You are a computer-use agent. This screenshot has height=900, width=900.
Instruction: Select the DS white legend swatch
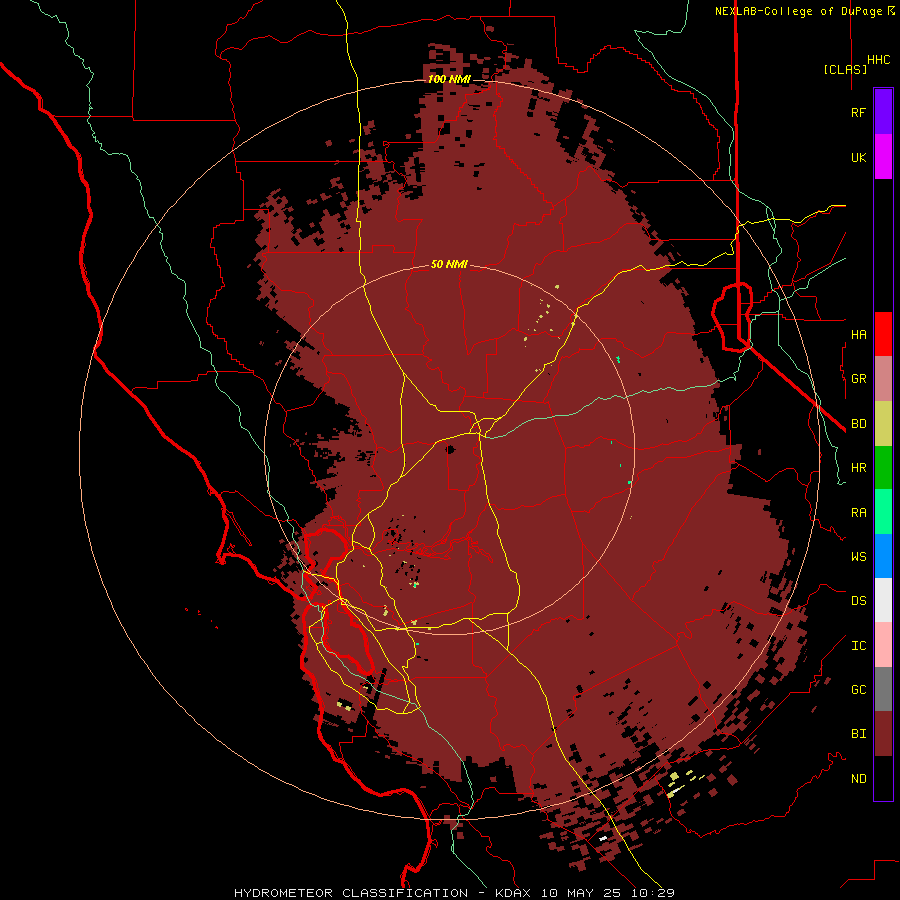(883, 600)
